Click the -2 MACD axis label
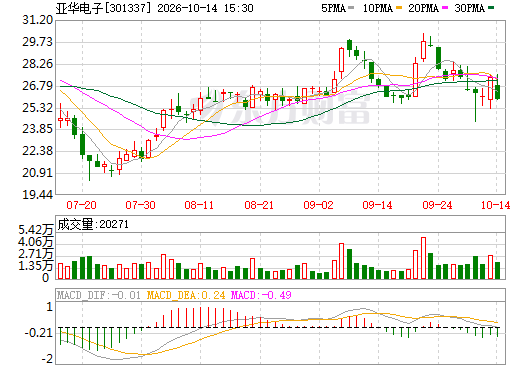Viewport: 520px width, 365px height. tap(47, 359)
